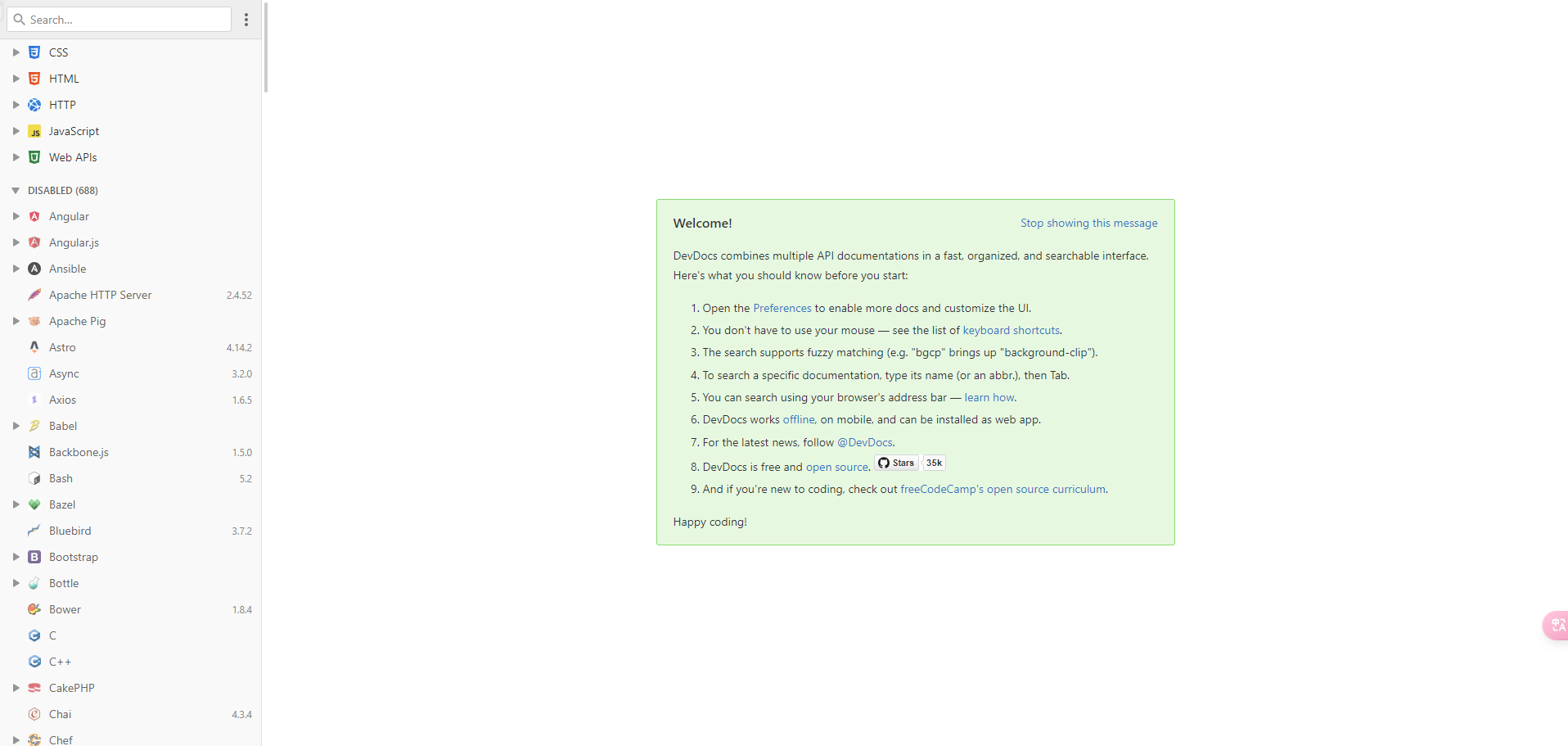Screen dimensions: 1568x746
Task: Select the Bottle entry label
Action: (64, 583)
